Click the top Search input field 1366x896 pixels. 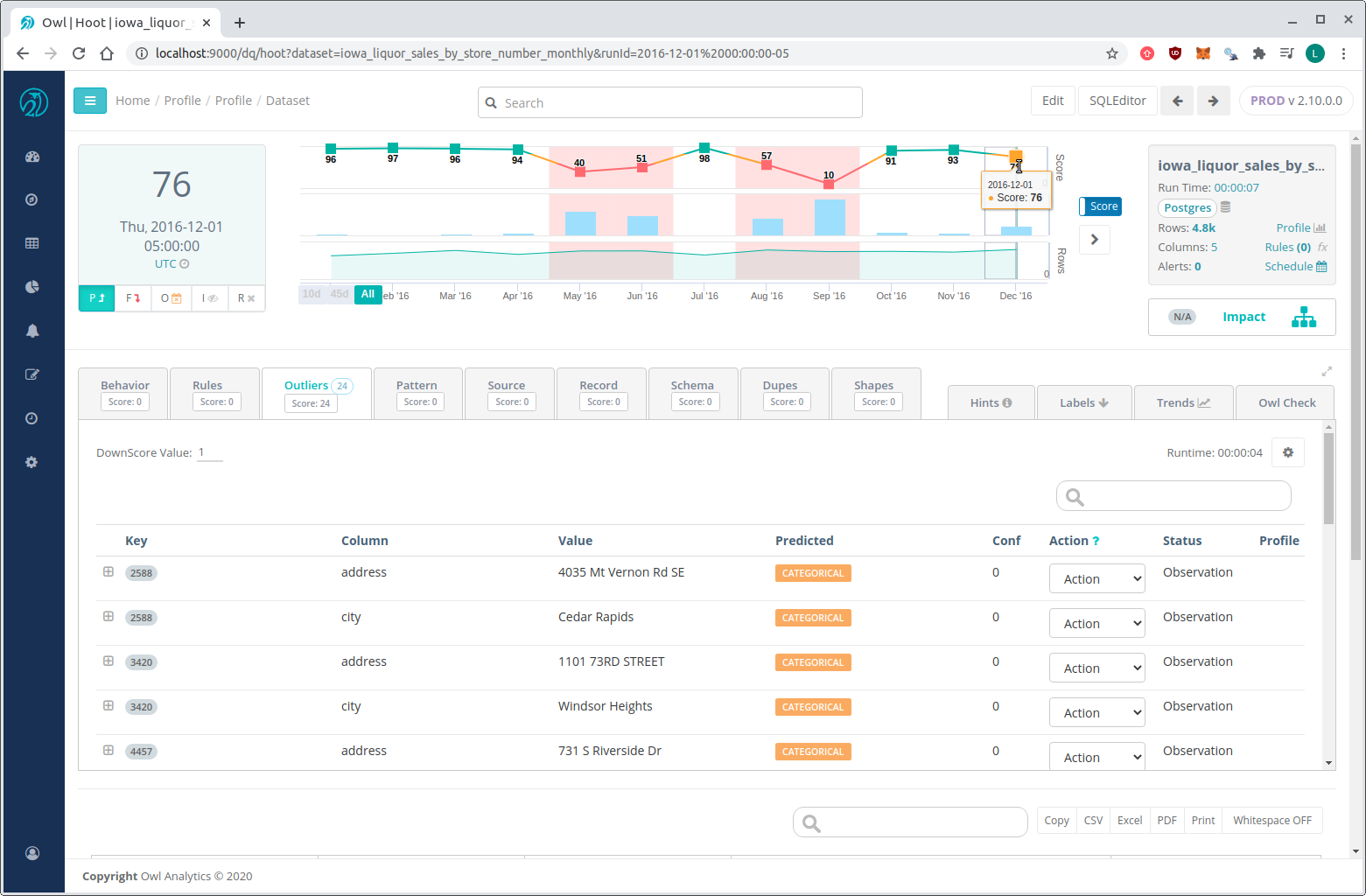[x=670, y=102]
